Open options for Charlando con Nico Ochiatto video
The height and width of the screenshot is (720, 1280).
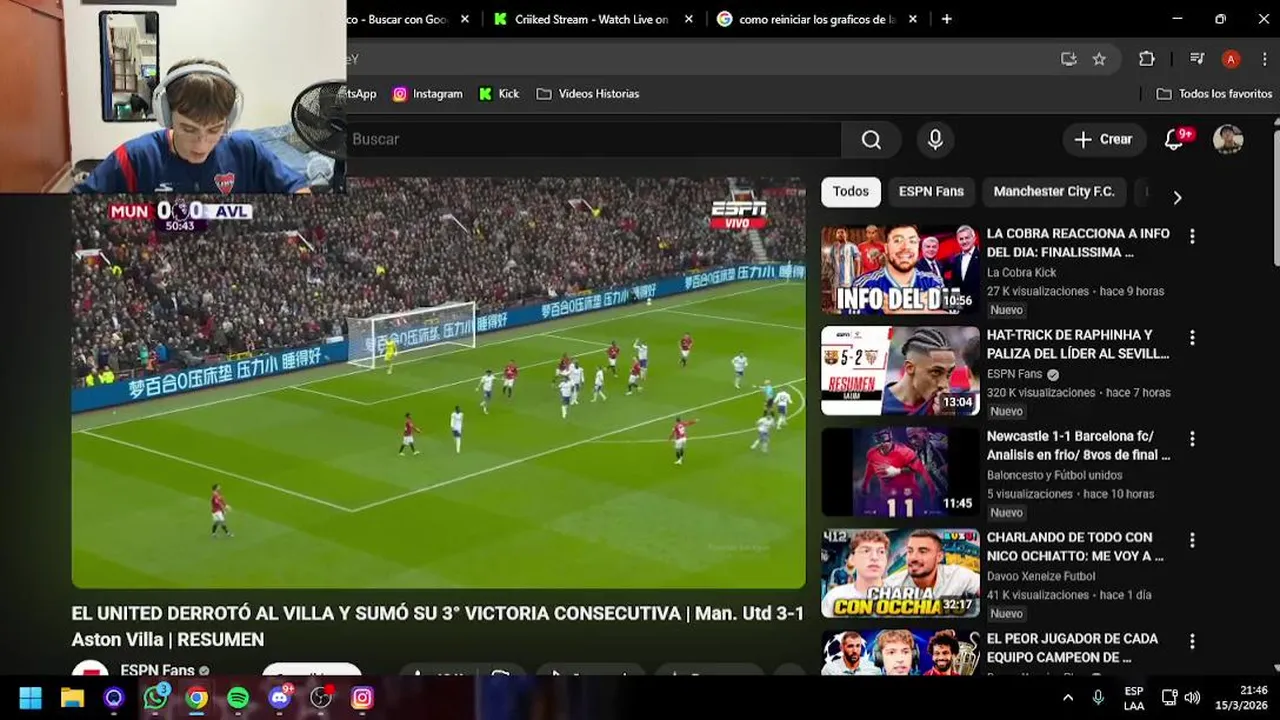(1192, 539)
